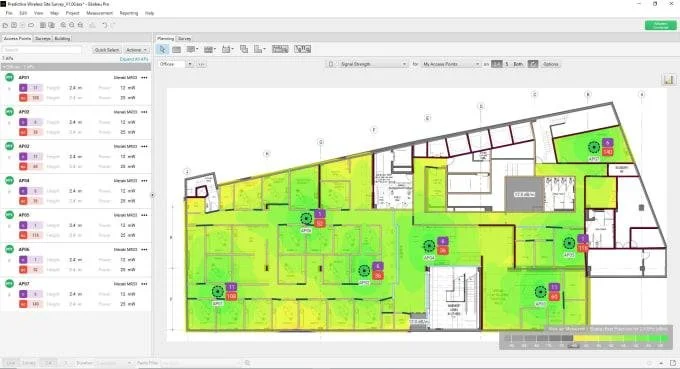This screenshot has height=369, width=680.
Task: Open the three-dot menu for AP05
Action: pos(144,215)
